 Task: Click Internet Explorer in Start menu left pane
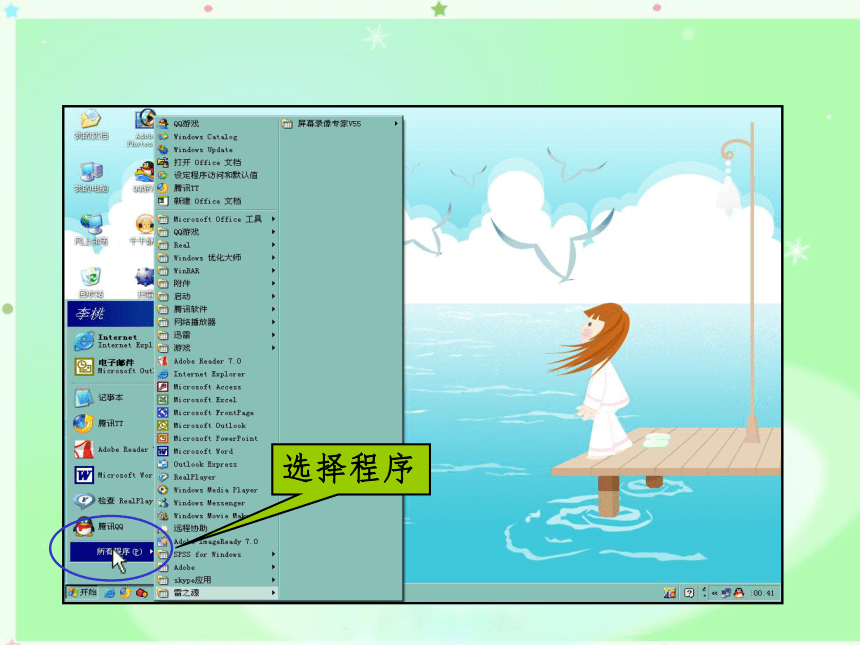click(112, 341)
